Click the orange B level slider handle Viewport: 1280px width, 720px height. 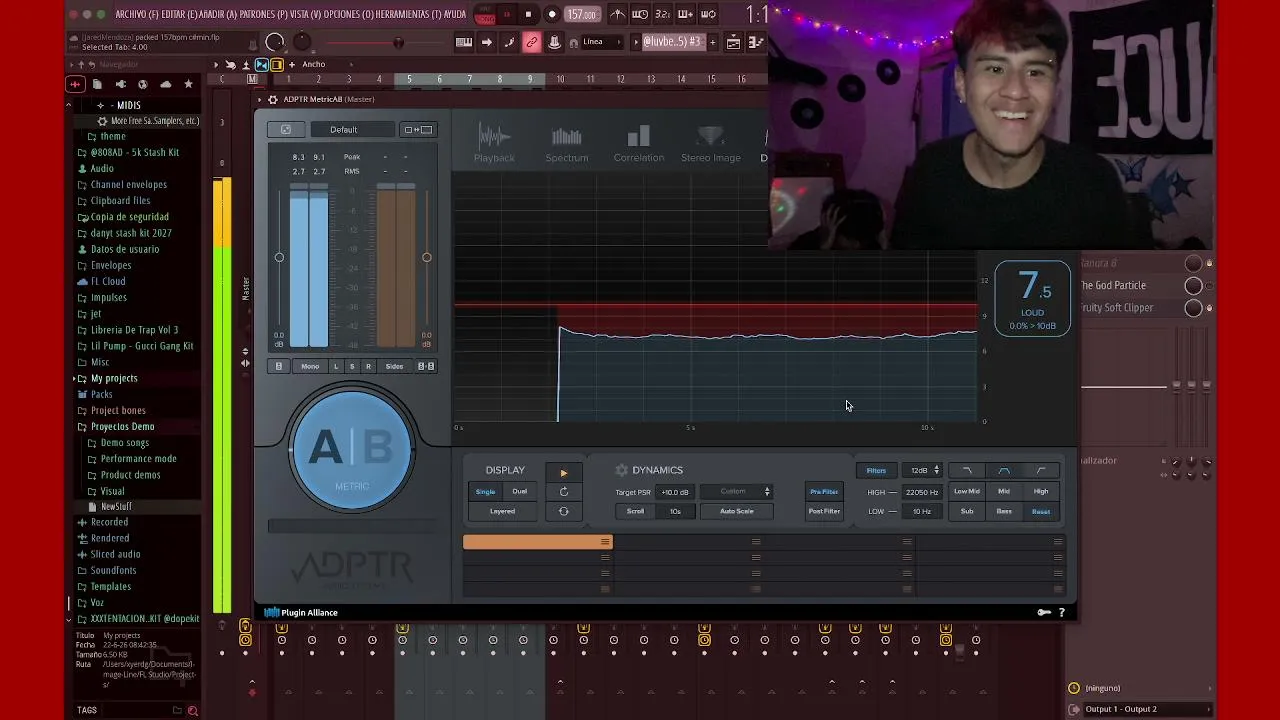click(x=427, y=258)
